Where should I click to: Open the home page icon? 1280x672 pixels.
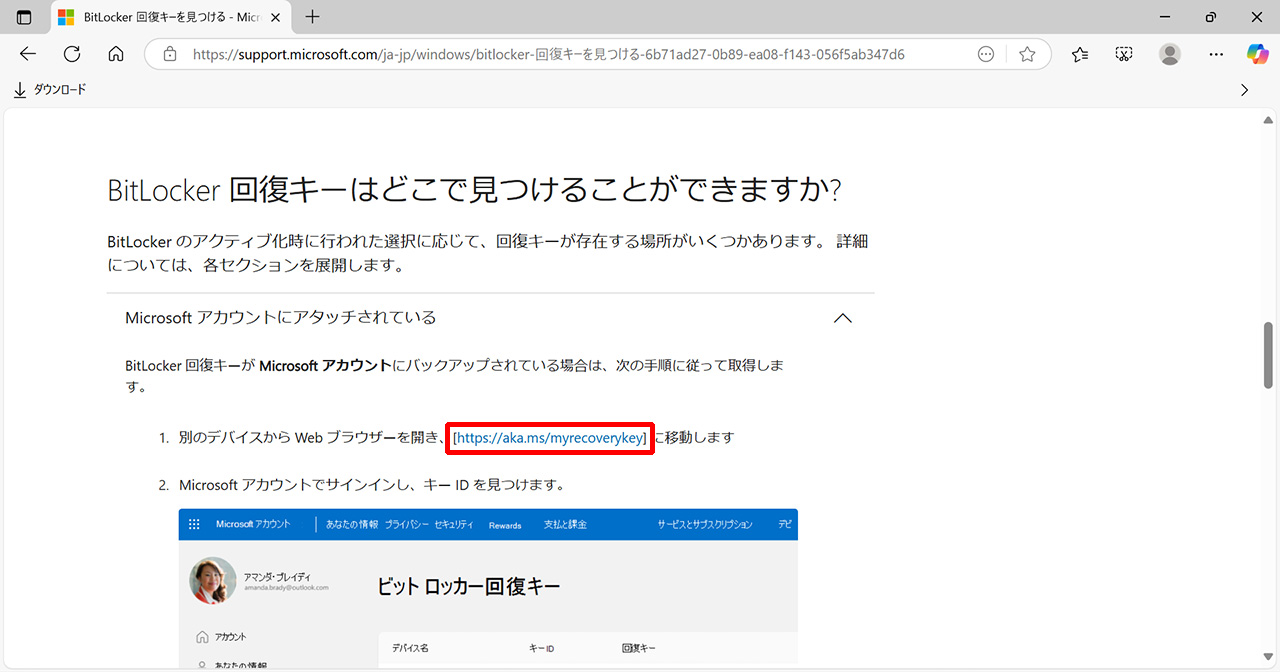point(116,54)
